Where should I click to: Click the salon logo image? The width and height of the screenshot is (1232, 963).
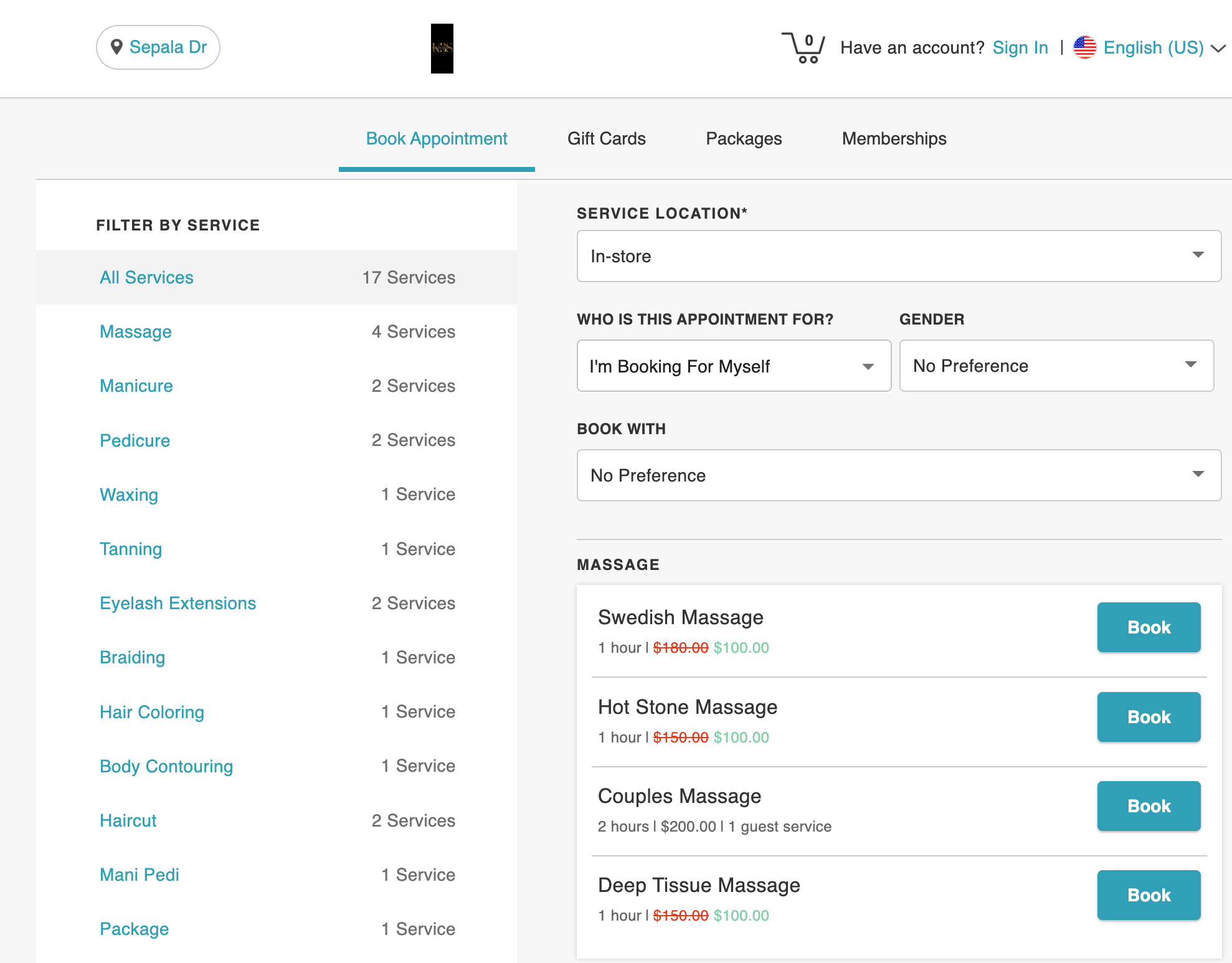[x=442, y=49]
